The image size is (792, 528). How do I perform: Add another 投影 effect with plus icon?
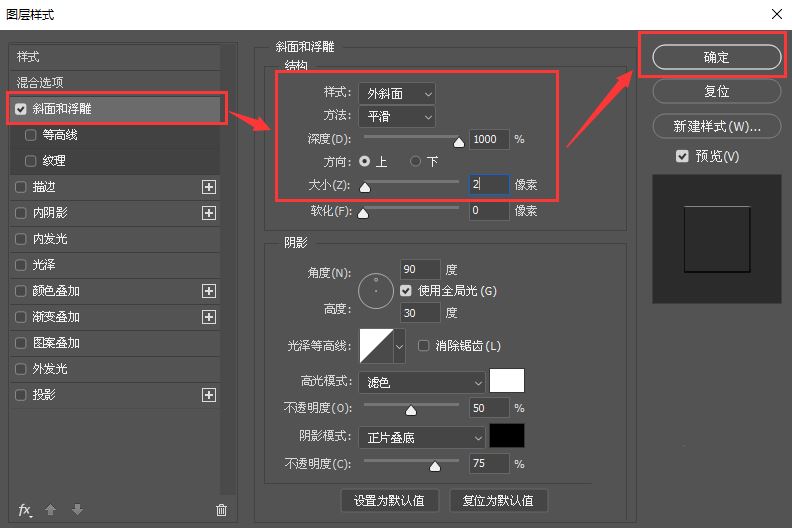(x=209, y=395)
